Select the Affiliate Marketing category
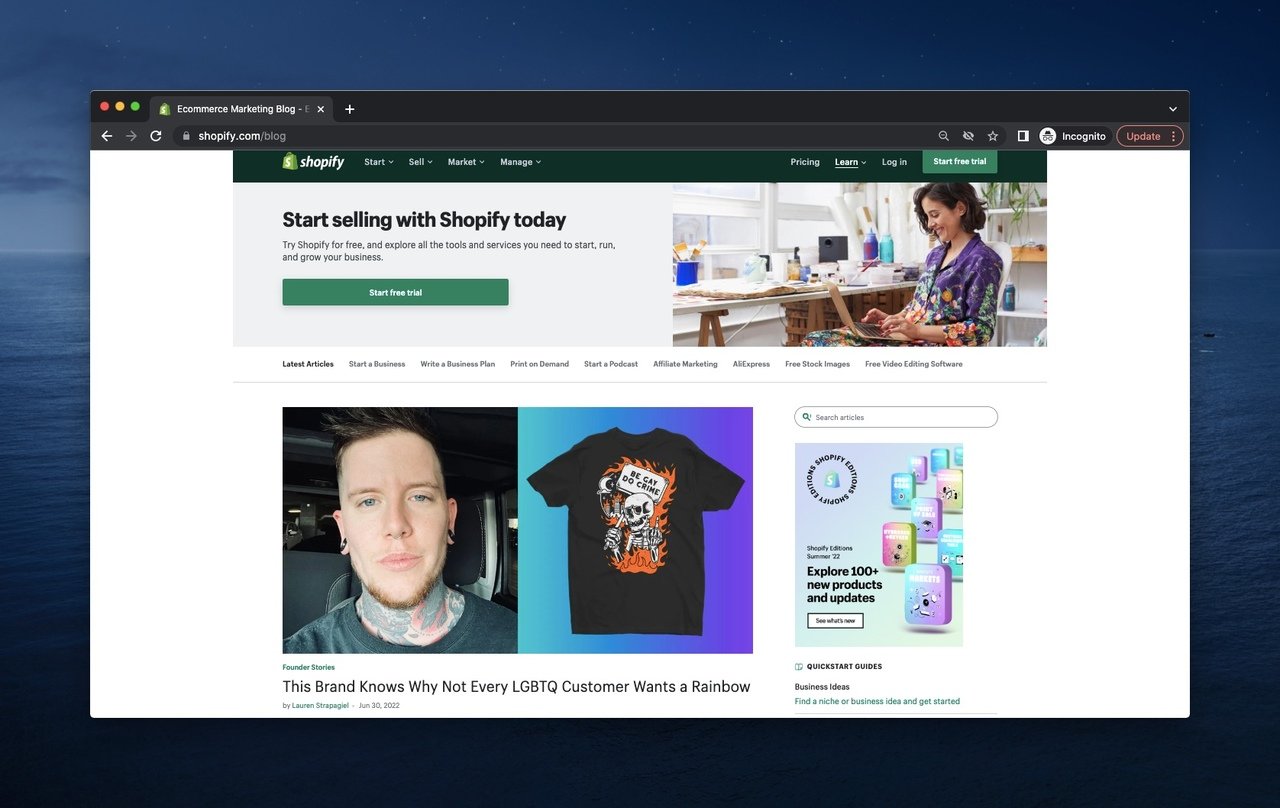Image resolution: width=1280 pixels, height=808 pixels. coord(685,364)
